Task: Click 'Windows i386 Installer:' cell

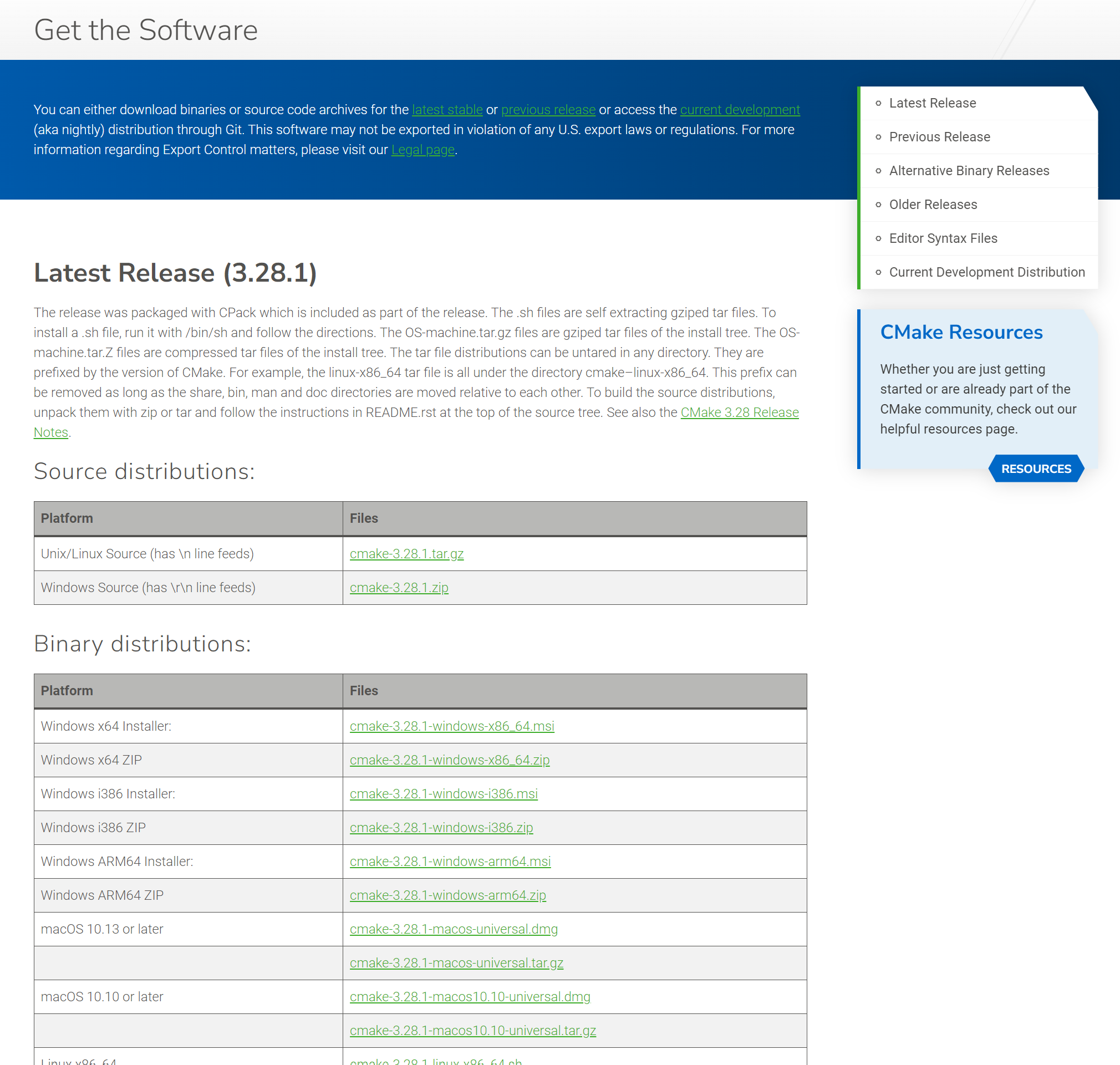Action: (188, 794)
